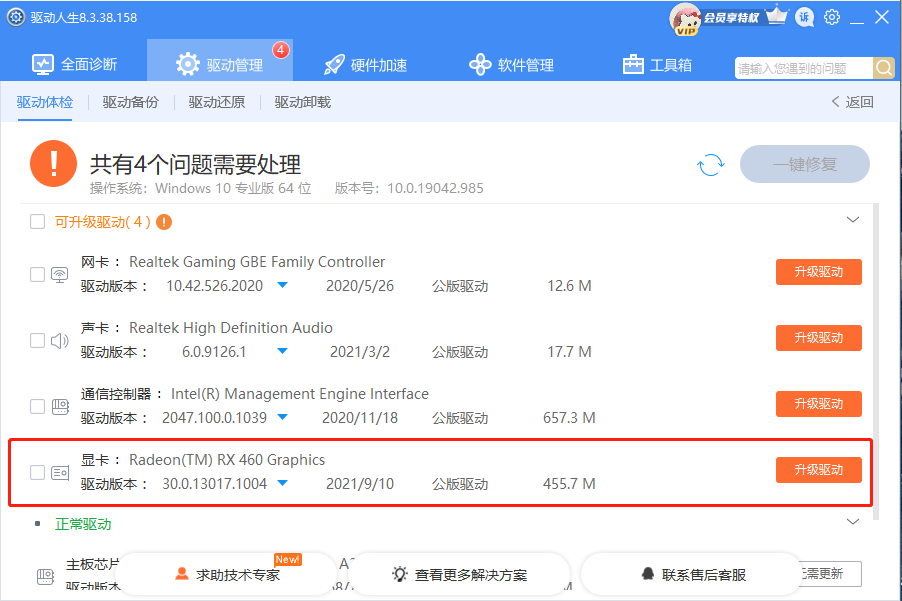Image resolution: width=902 pixels, height=601 pixels.
Task: Click the communication controller device icon
Action: 60,407
